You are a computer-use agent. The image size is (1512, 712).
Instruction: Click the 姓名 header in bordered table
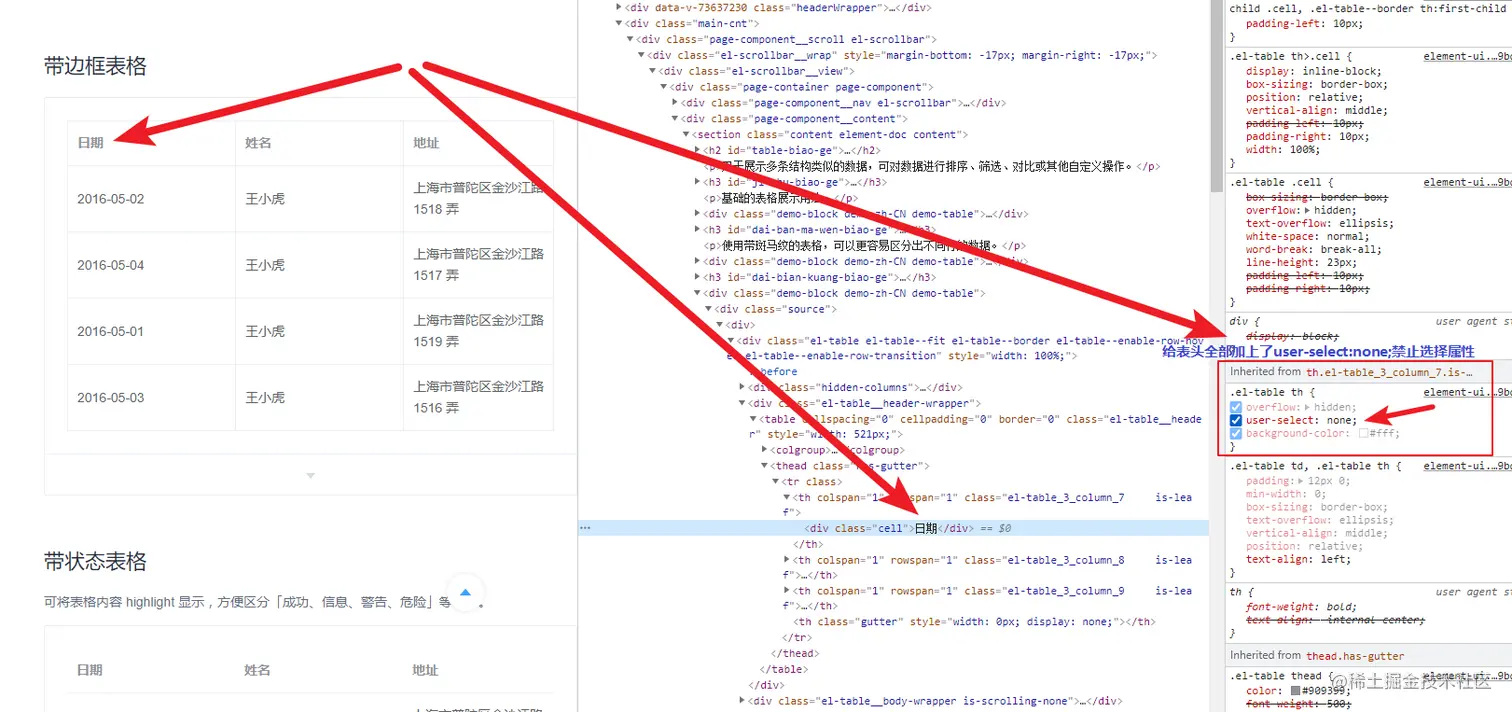tap(258, 143)
